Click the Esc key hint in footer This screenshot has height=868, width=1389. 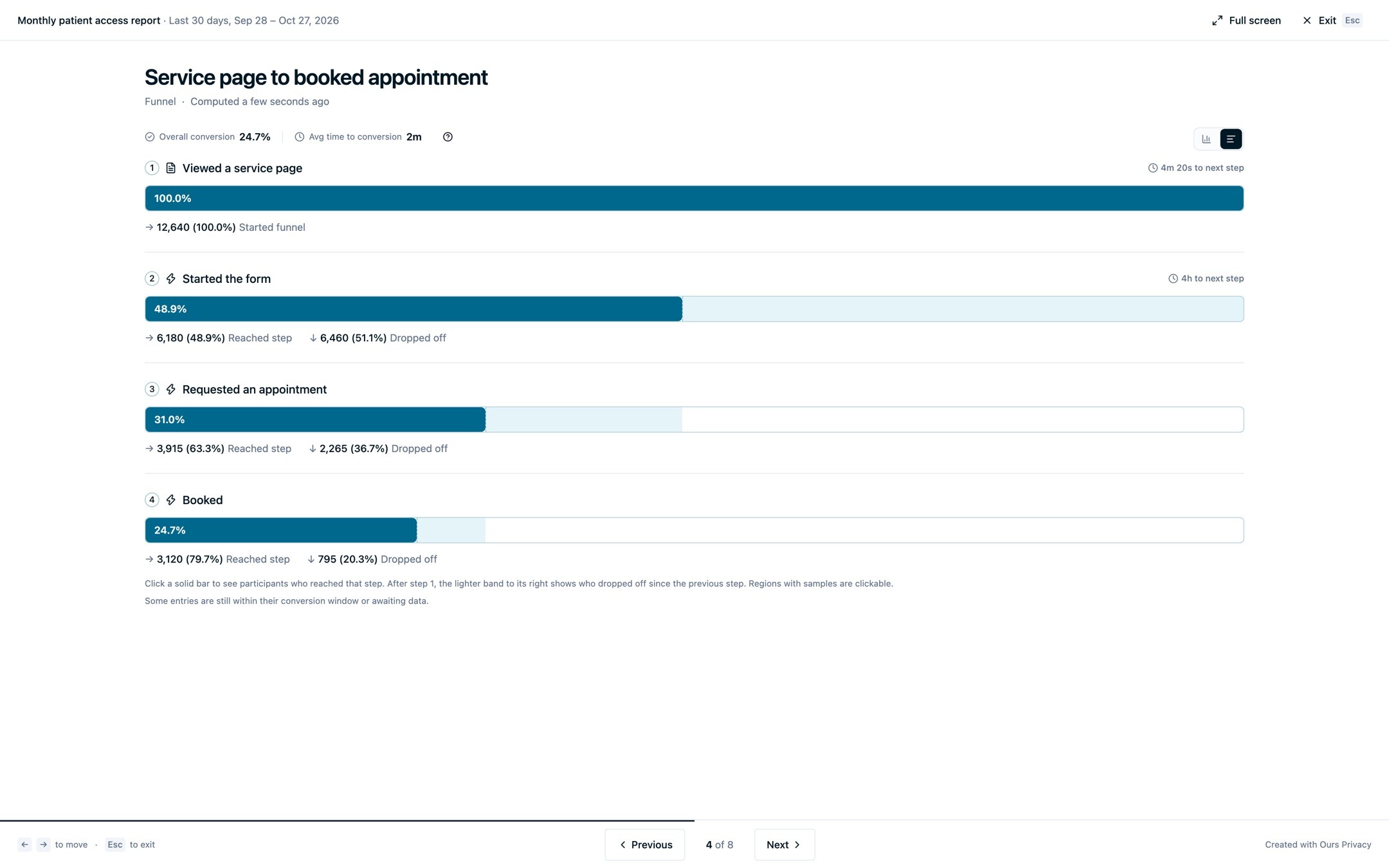pyautogui.click(x=115, y=845)
